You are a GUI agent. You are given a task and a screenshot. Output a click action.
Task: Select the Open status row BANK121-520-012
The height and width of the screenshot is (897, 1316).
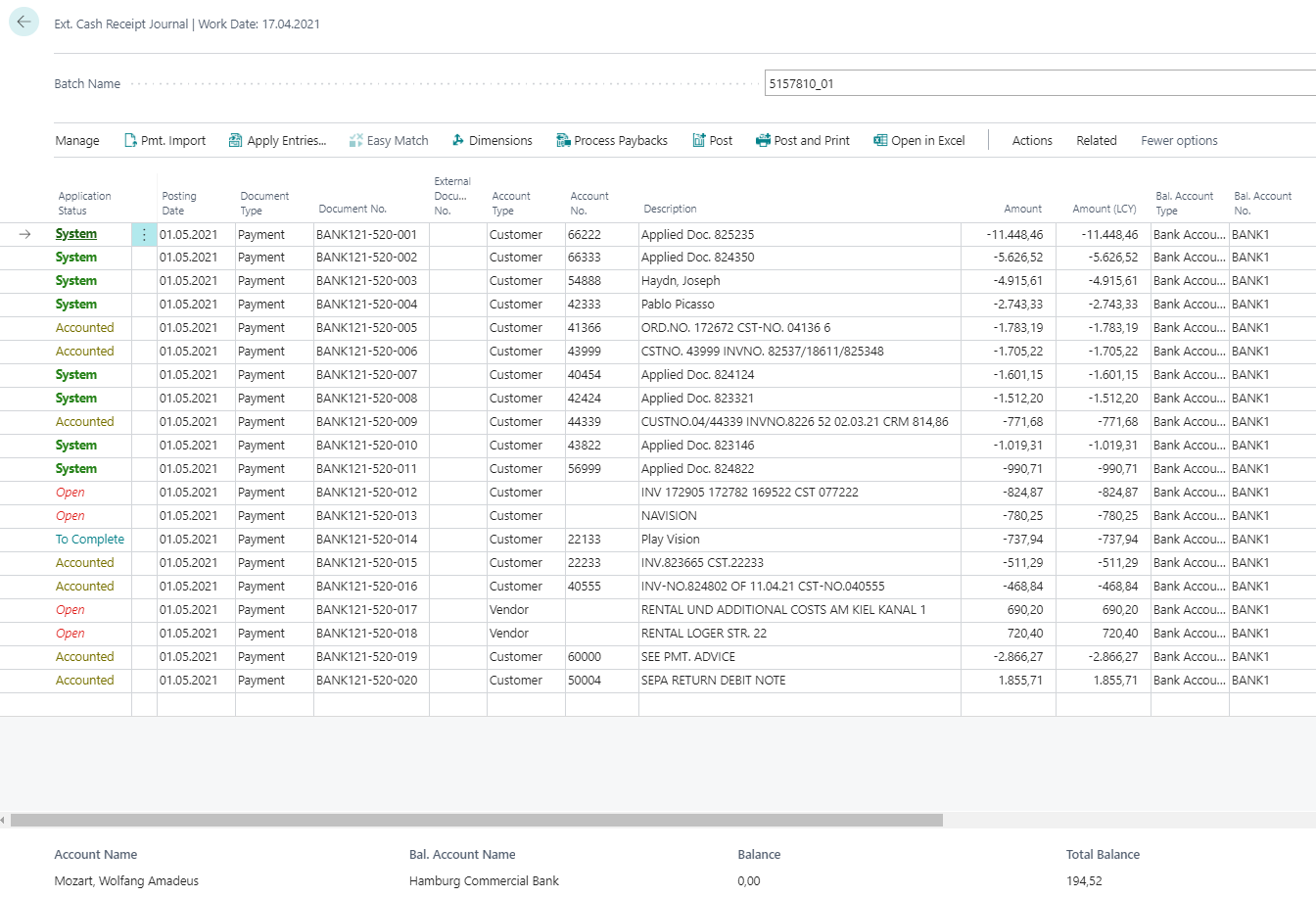(x=70, y=492)
